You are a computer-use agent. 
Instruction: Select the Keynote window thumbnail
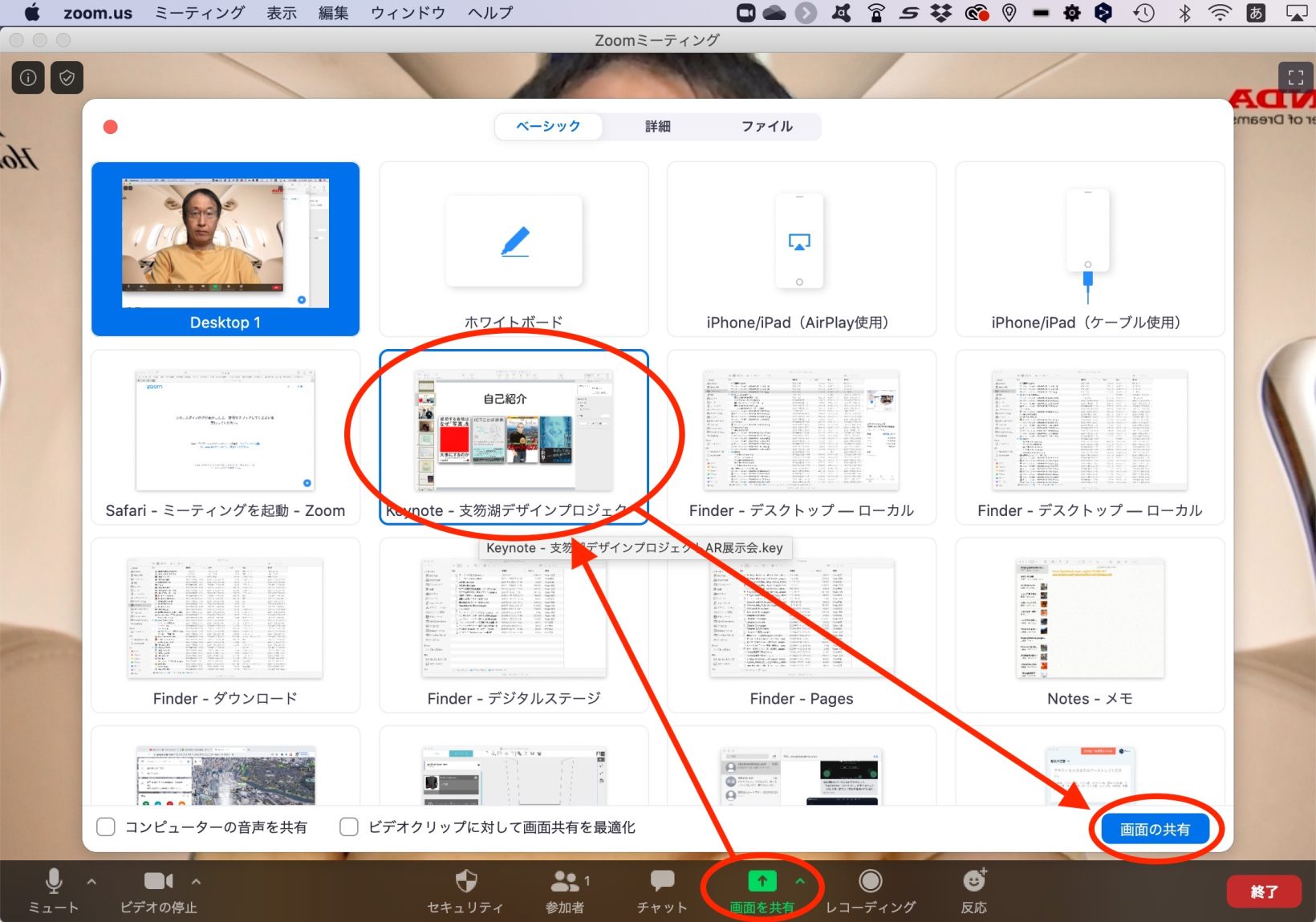[x=514, y=437]
